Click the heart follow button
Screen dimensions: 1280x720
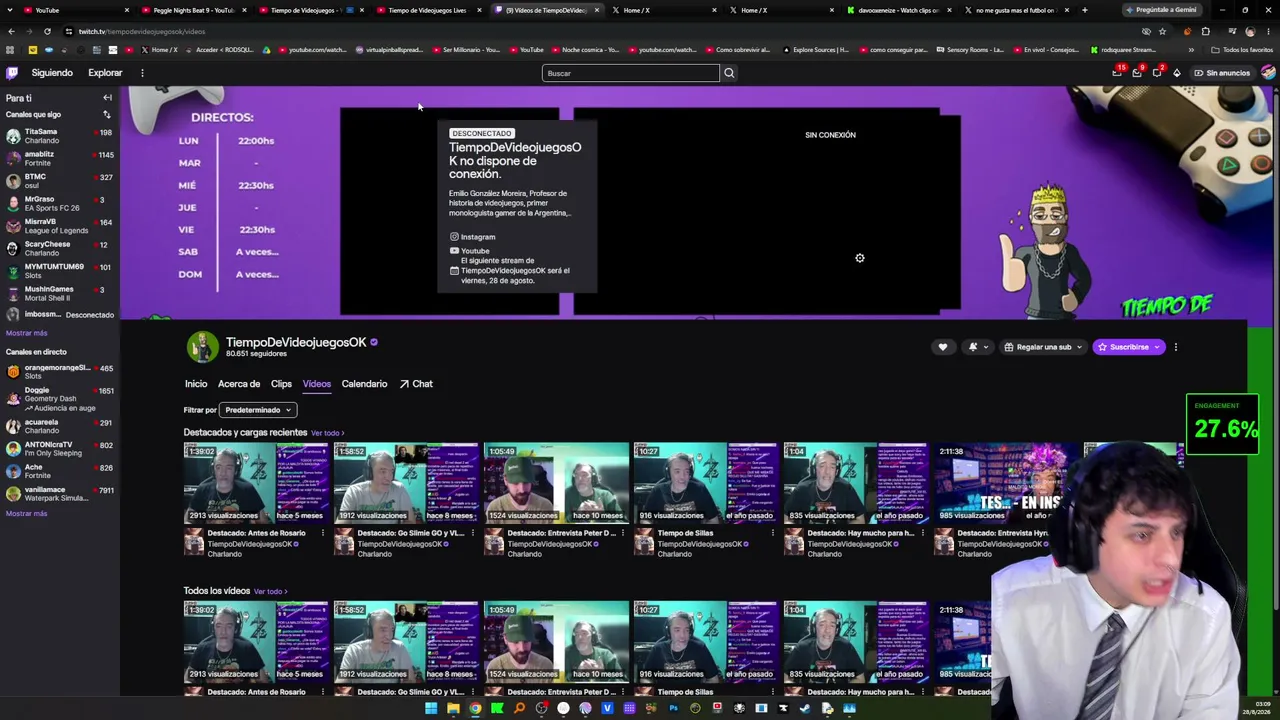pos(942,347)
